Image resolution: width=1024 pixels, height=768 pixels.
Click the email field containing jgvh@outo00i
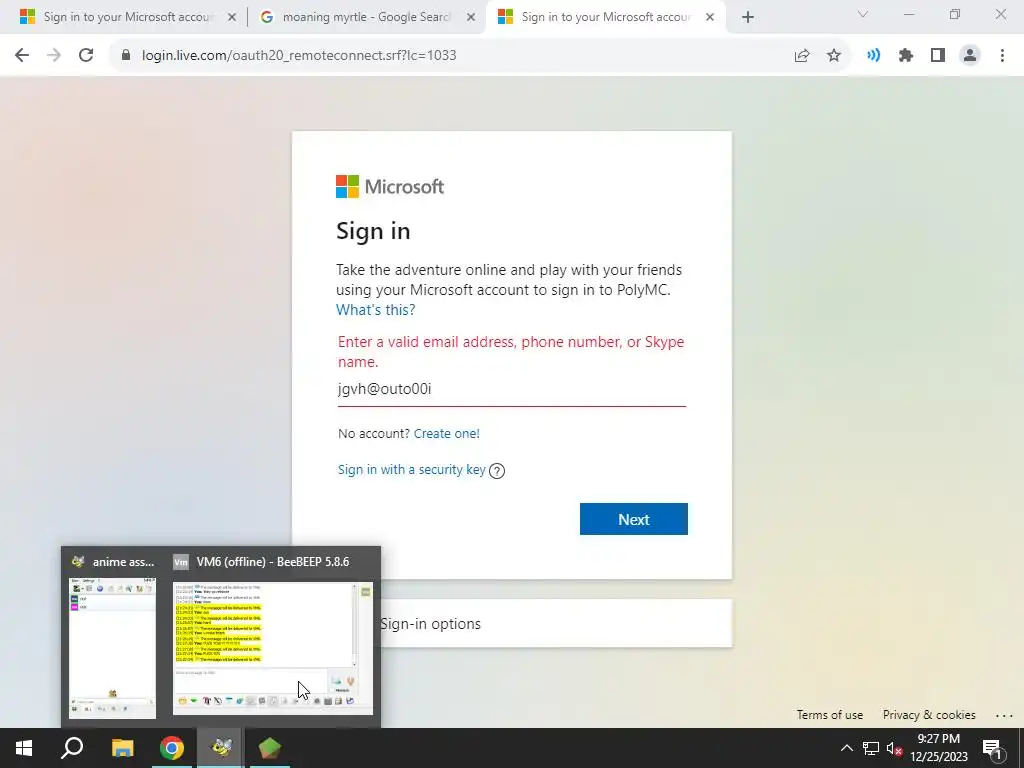511,389
